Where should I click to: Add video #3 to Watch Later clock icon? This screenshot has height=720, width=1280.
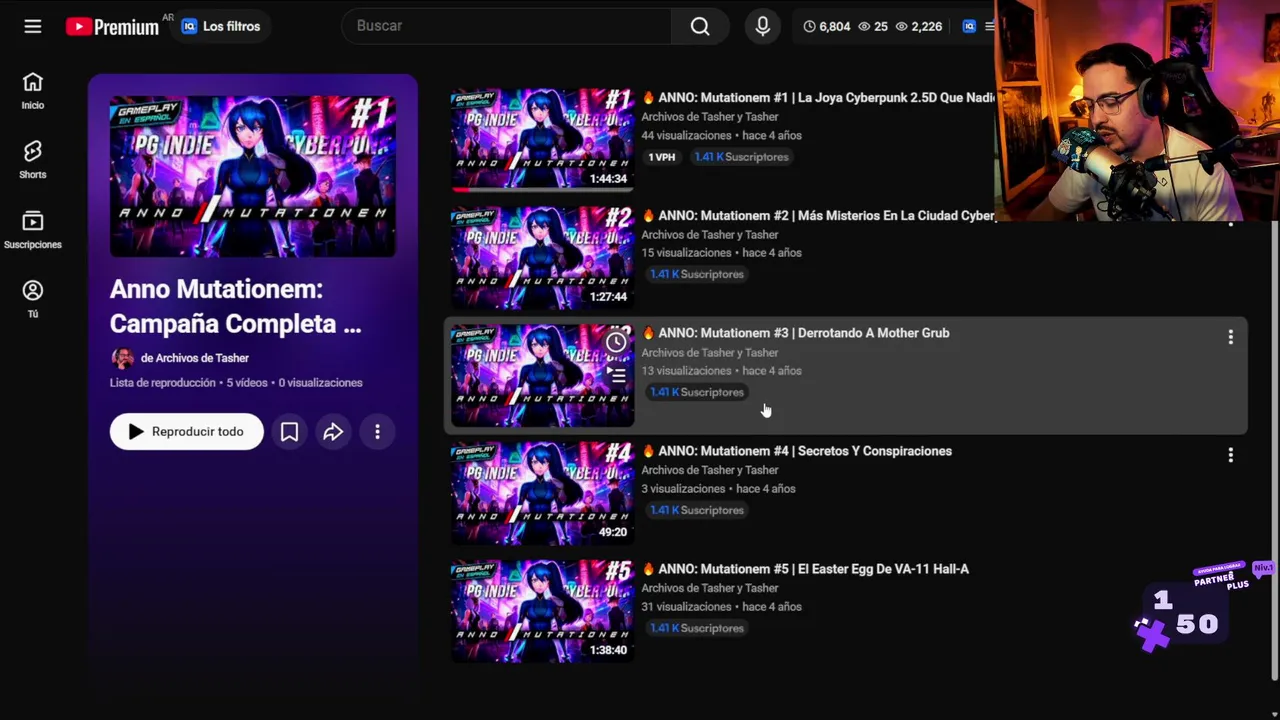616,343
